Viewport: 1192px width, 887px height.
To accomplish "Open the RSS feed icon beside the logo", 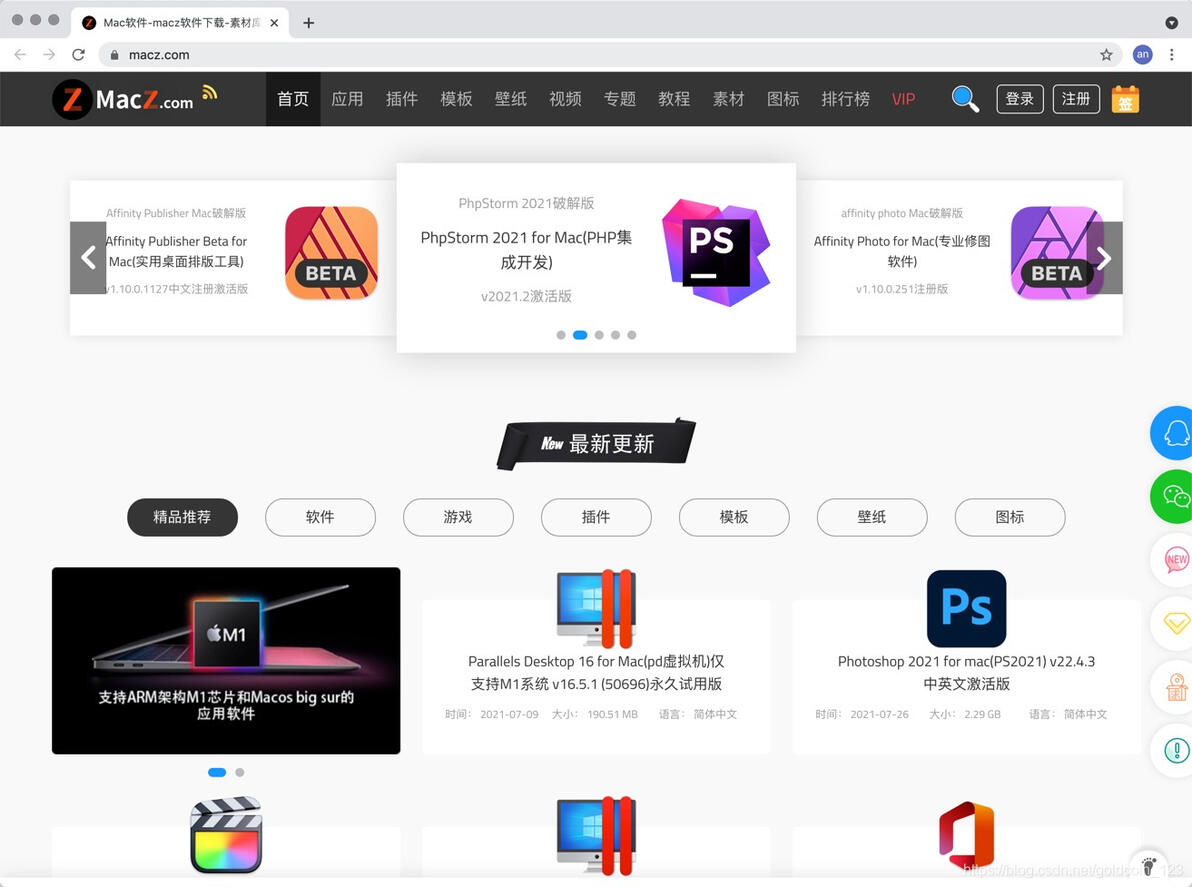I will pos(210,93).
